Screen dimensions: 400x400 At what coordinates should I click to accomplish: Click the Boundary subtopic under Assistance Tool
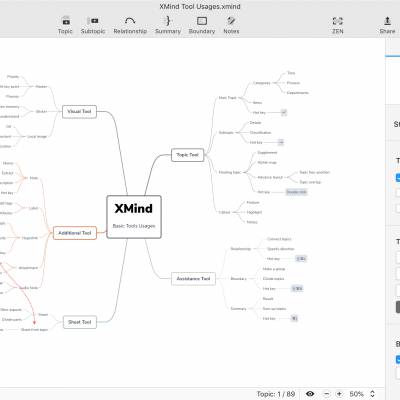pyautogui.click(x=239, y=279)
